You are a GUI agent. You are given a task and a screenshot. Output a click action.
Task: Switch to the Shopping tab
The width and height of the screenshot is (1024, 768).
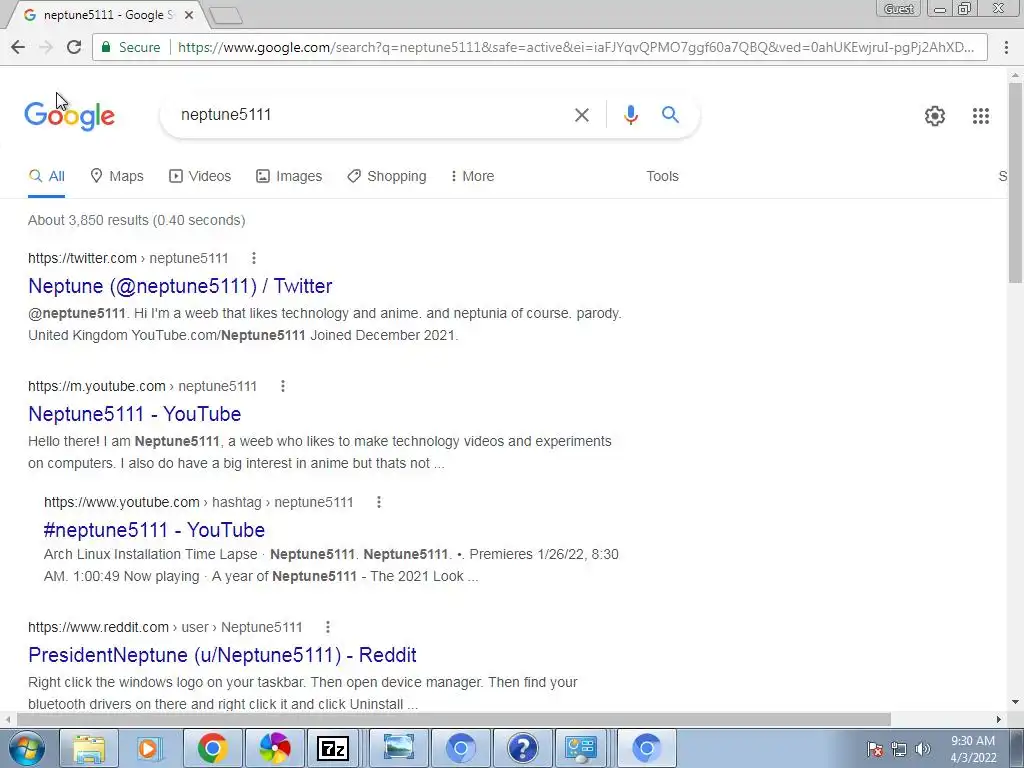387,176
